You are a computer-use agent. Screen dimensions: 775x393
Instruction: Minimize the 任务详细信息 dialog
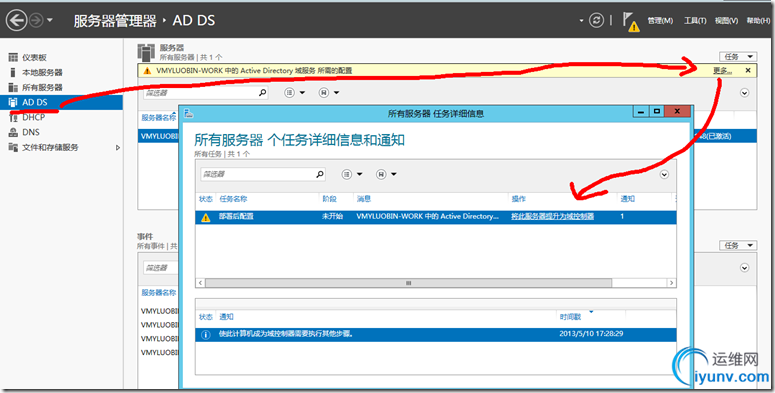tap(641, 112)
